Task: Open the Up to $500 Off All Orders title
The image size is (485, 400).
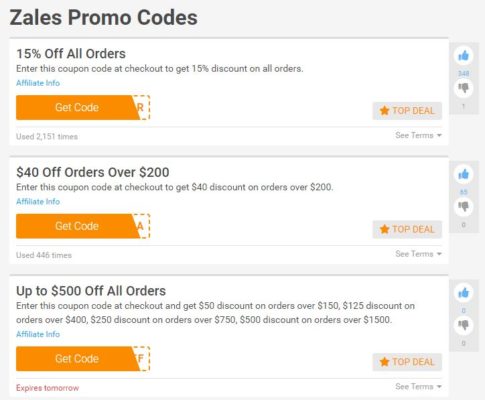Action: pos(91,291)
